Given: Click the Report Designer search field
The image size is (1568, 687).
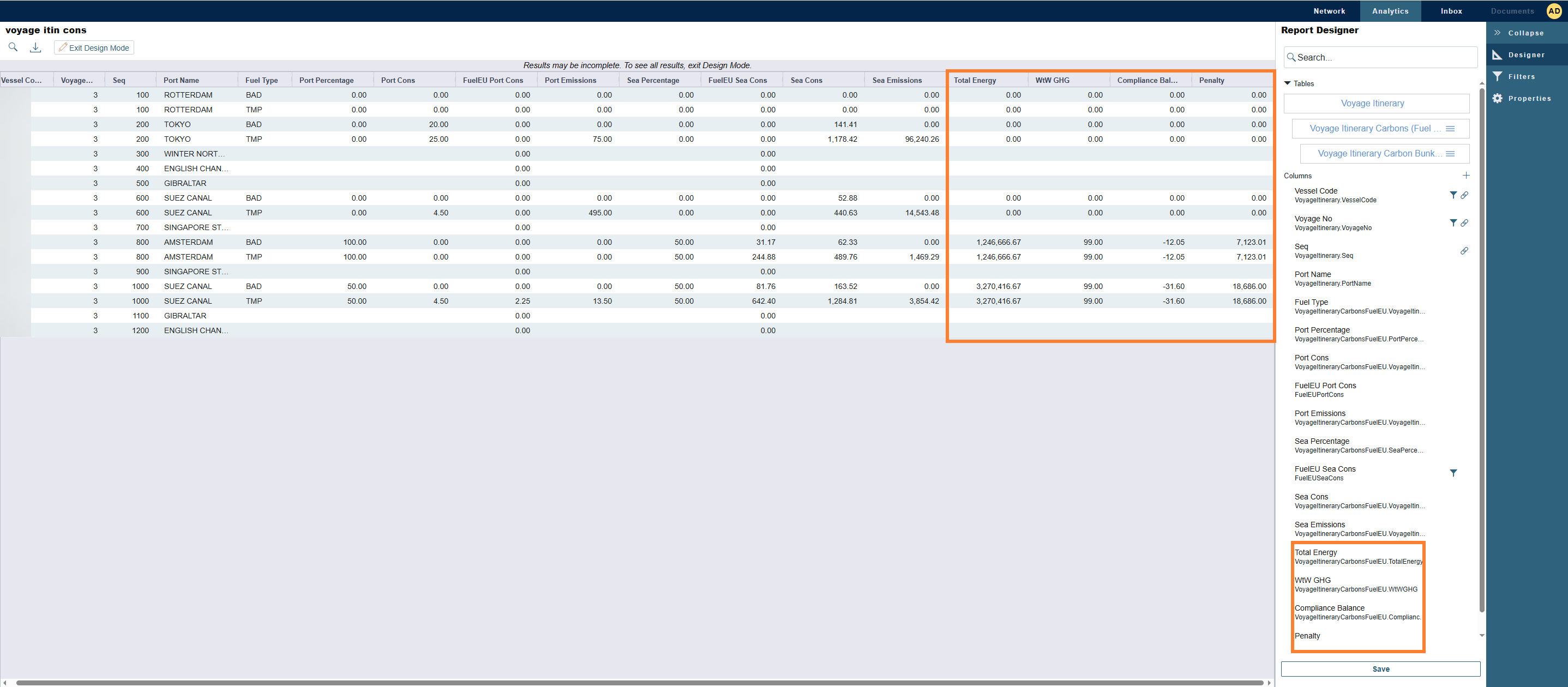Looking at the screenshot, I should 1380,57.
